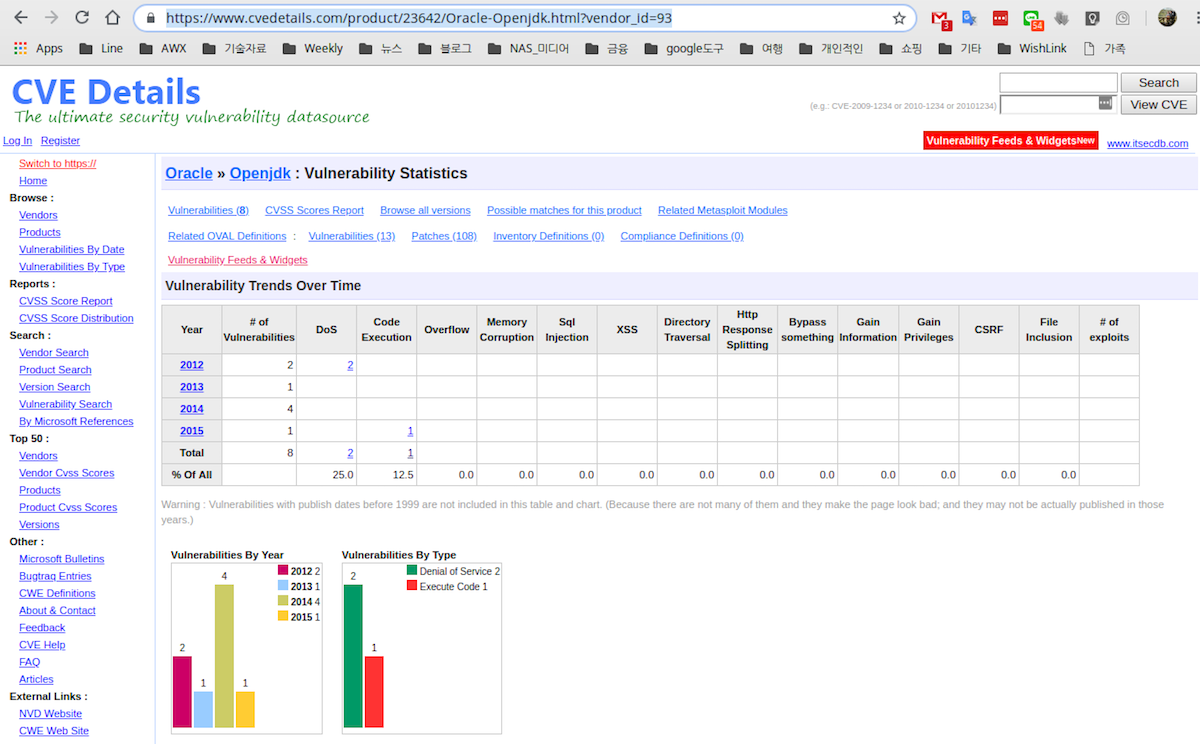Open NVD Website external link
1200x744 pixels.
pyautogui.click(x=50, y=714)
